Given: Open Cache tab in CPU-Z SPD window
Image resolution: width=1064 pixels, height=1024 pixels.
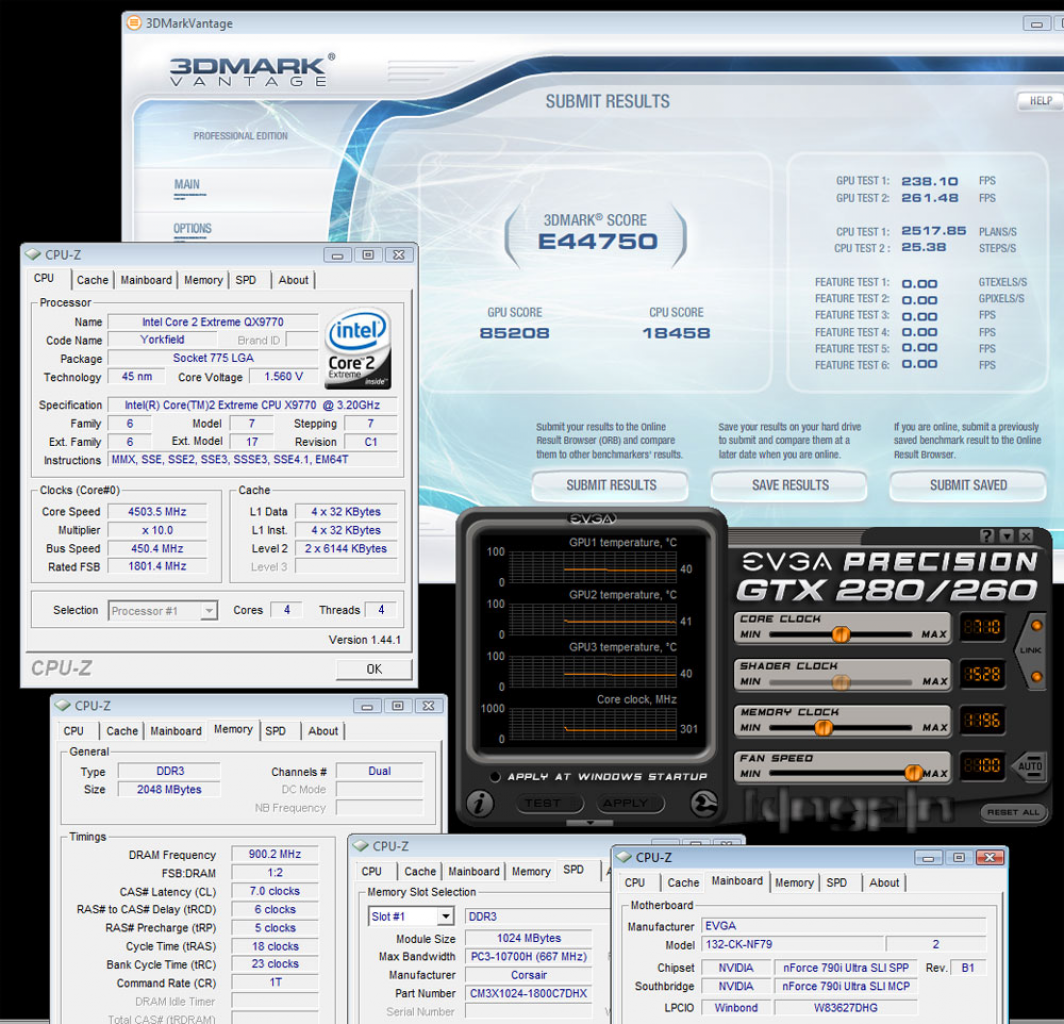Looking at the screenshot, I should (x=420, y=871).
